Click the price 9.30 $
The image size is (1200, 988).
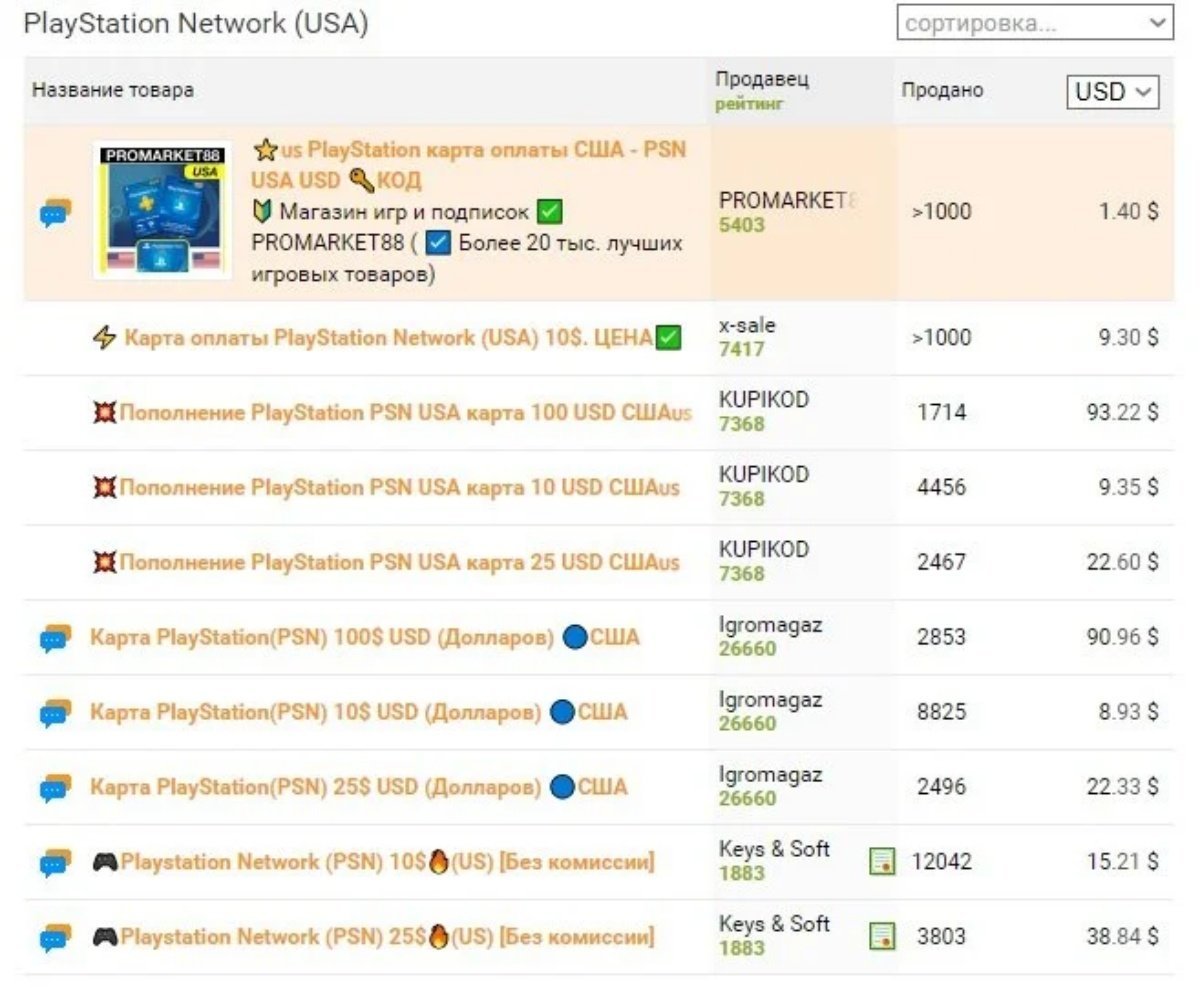tap(1129, 337)
